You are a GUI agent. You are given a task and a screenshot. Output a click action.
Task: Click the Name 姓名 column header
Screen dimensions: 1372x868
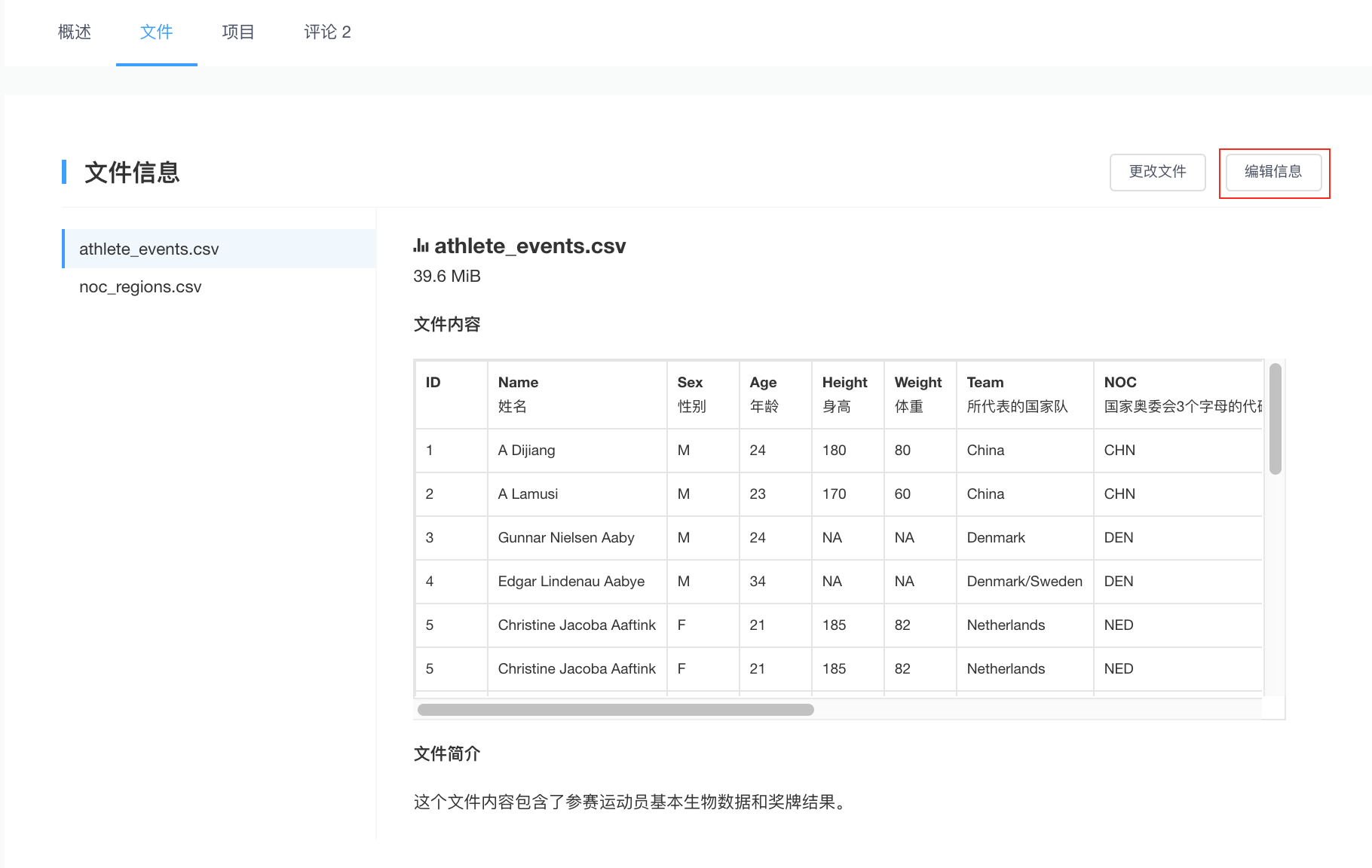pyautogui.click(x=577, y=394)
